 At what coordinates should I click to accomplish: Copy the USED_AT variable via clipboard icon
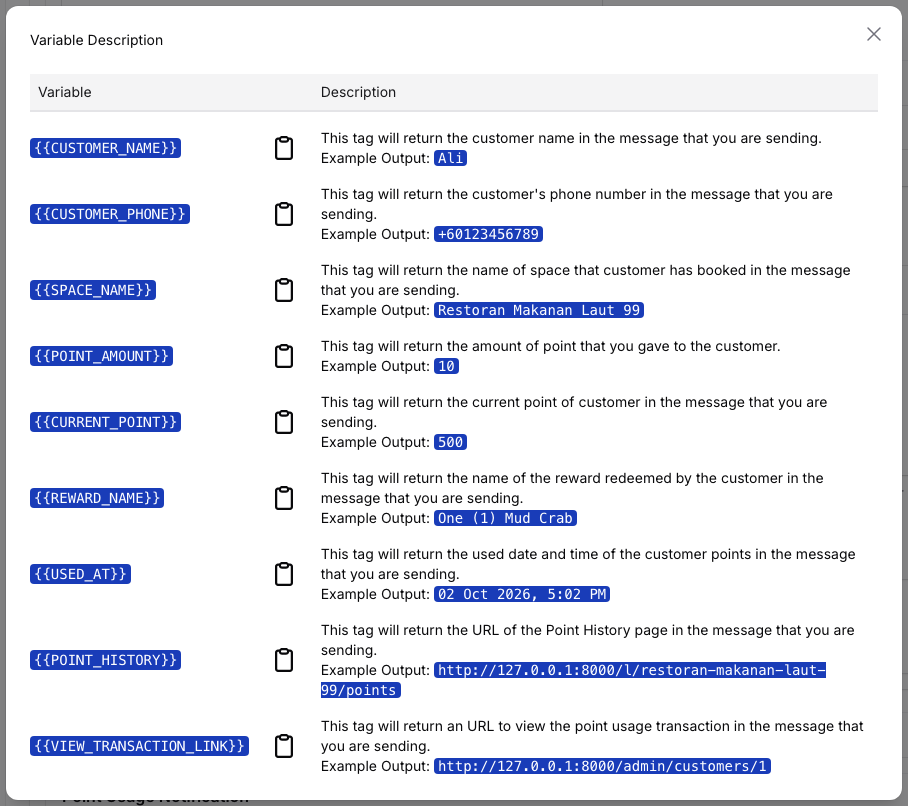click(284, 574)
